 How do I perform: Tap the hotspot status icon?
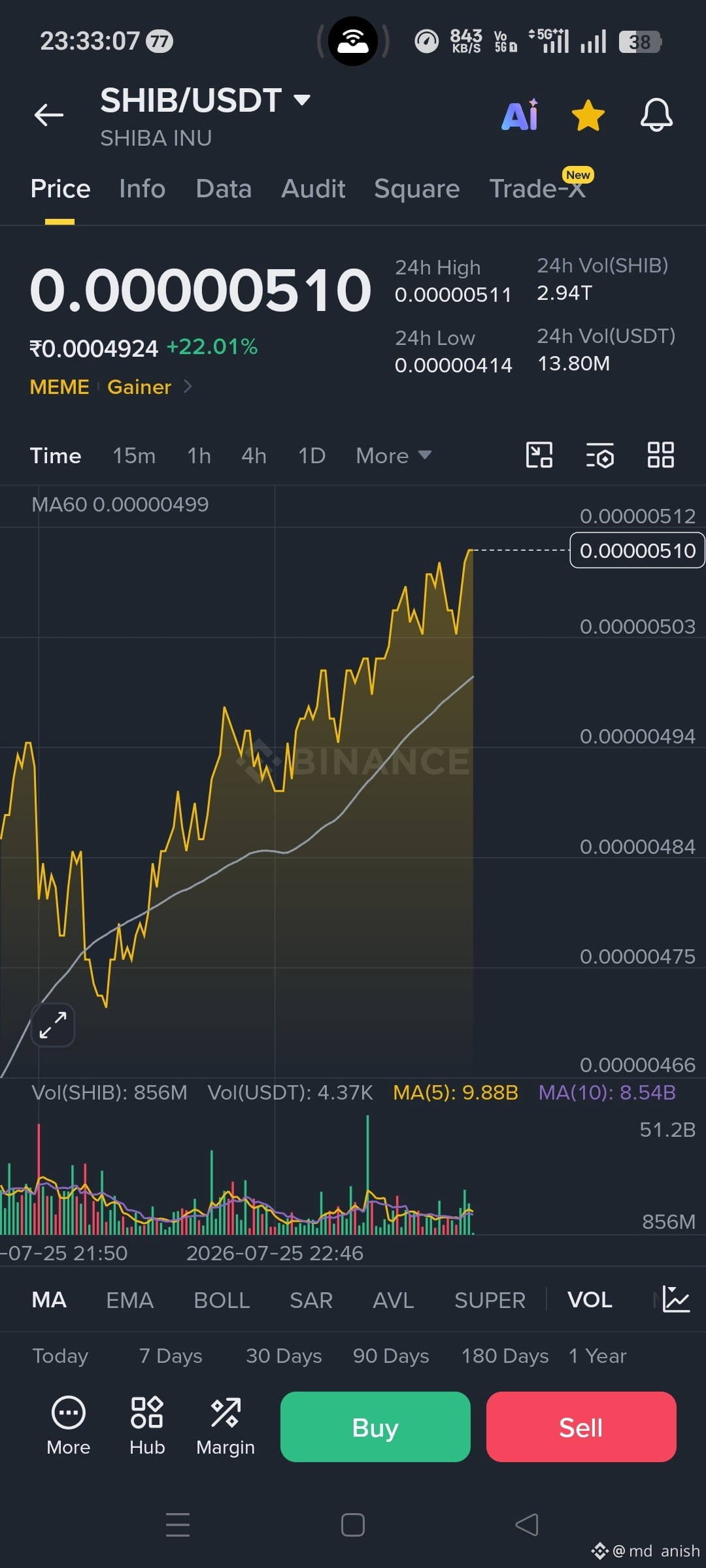tap(353, 41)
